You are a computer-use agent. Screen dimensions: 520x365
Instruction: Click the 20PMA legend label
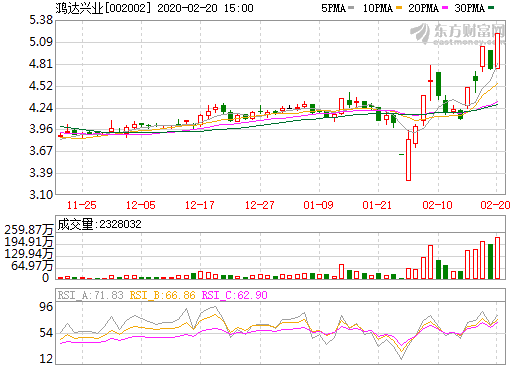click(423, 8)
